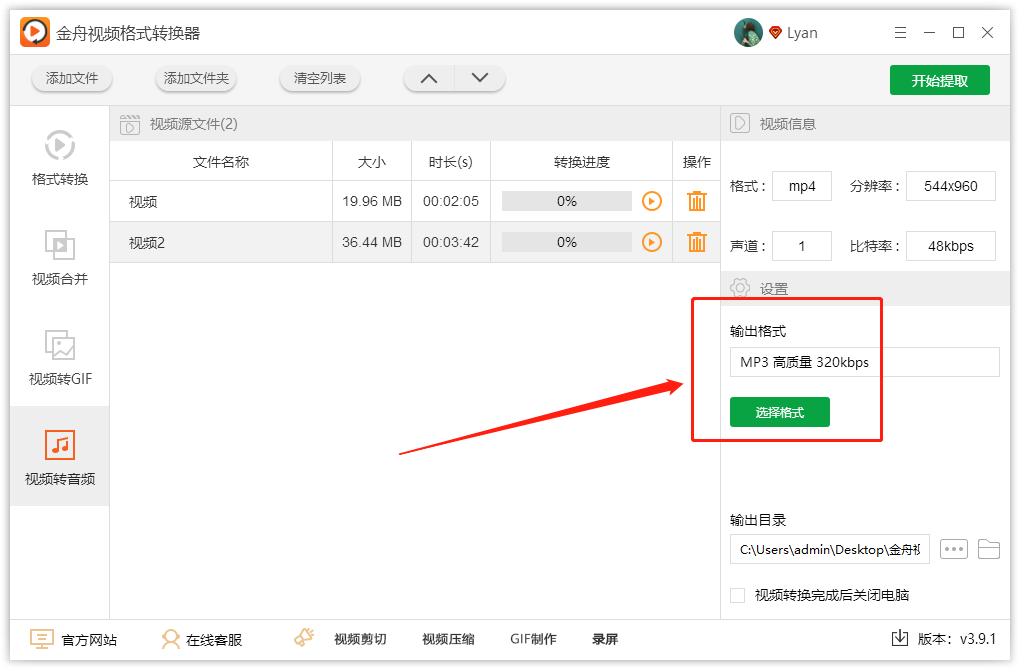
Task: Click the 时长(s) column header
Action: click(451, 162)
